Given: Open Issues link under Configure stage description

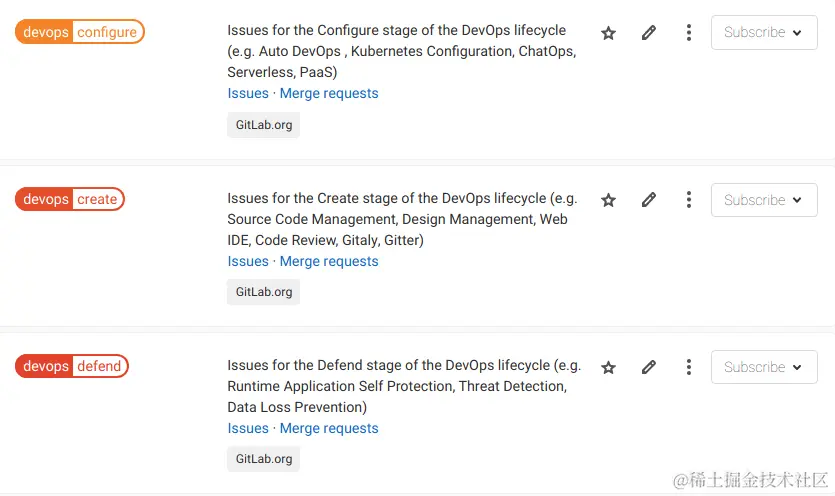Looking at the screenshot, I should pos(248,93).
